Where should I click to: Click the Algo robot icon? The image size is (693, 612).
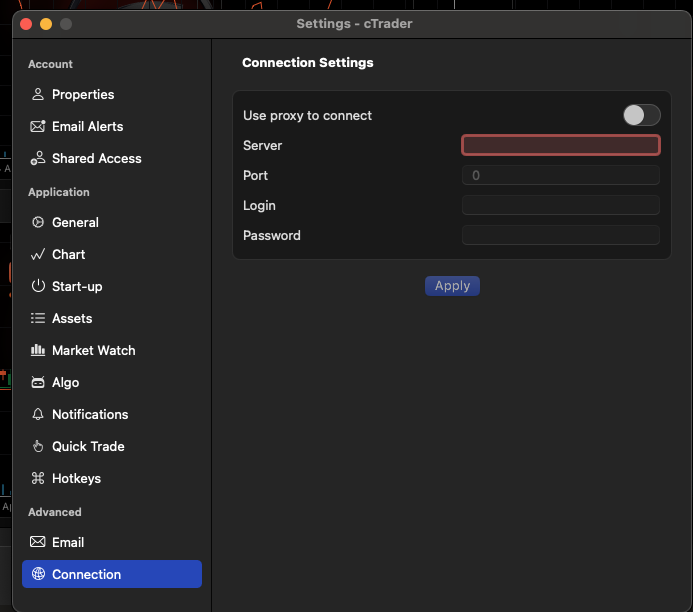click(x=38, y=382)
